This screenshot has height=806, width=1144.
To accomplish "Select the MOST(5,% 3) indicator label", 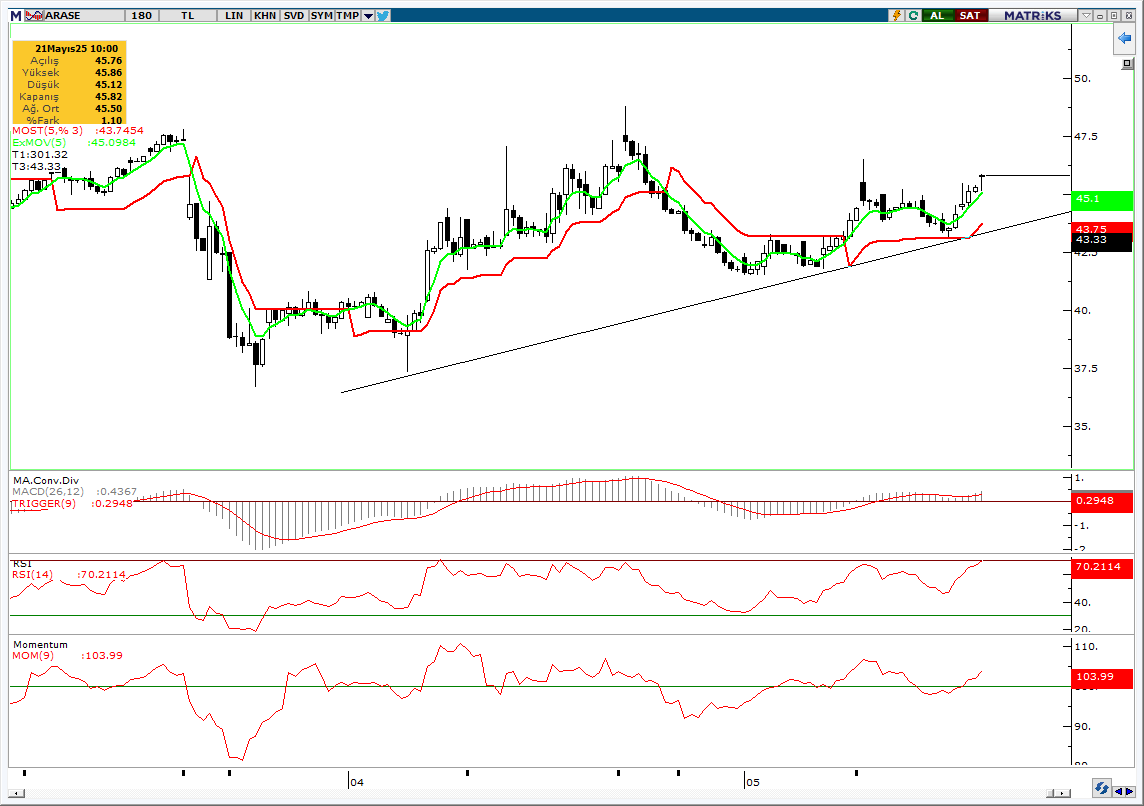I will [47, 131].
